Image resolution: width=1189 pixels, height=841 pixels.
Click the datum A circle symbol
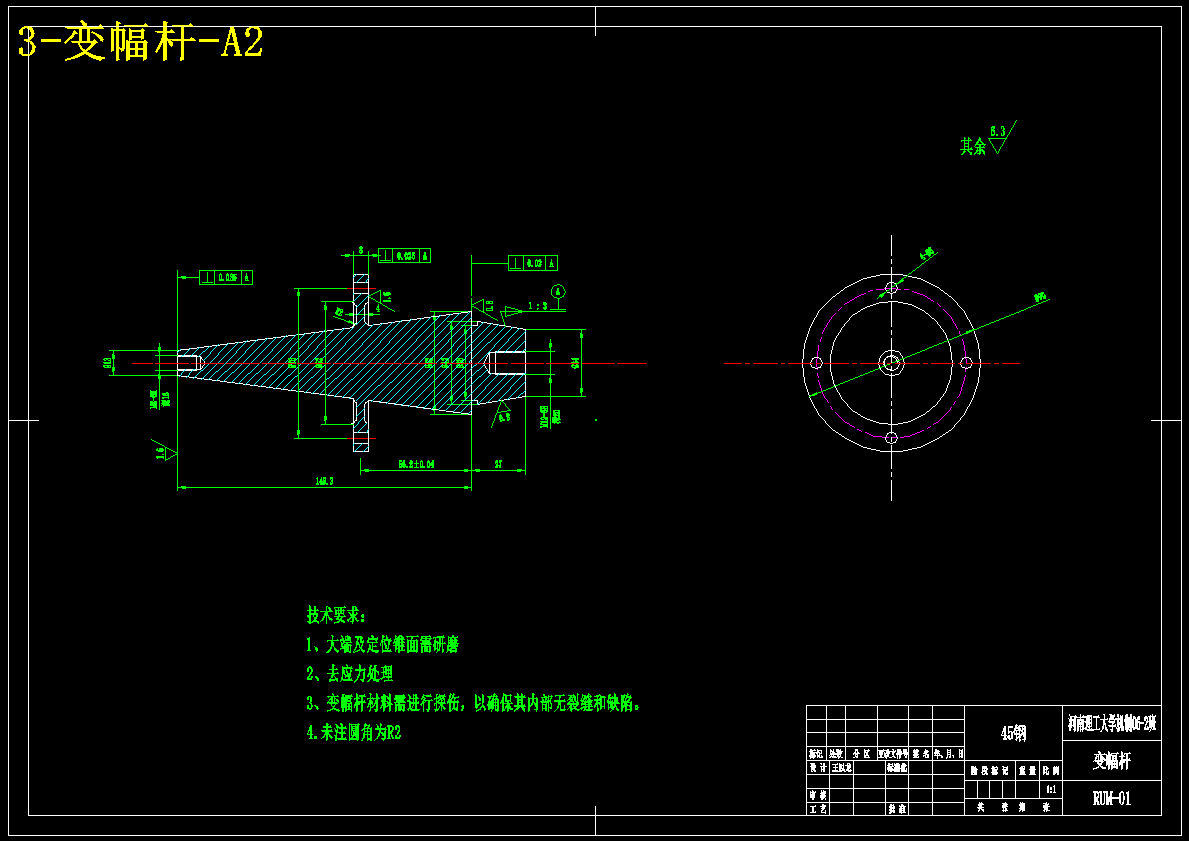pos(558,292)
